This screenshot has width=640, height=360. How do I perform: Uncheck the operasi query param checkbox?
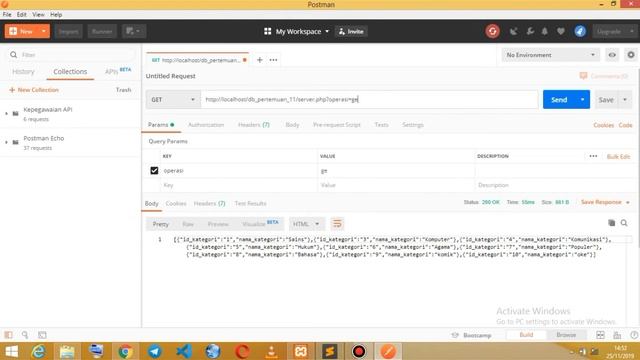pos(154,171)
